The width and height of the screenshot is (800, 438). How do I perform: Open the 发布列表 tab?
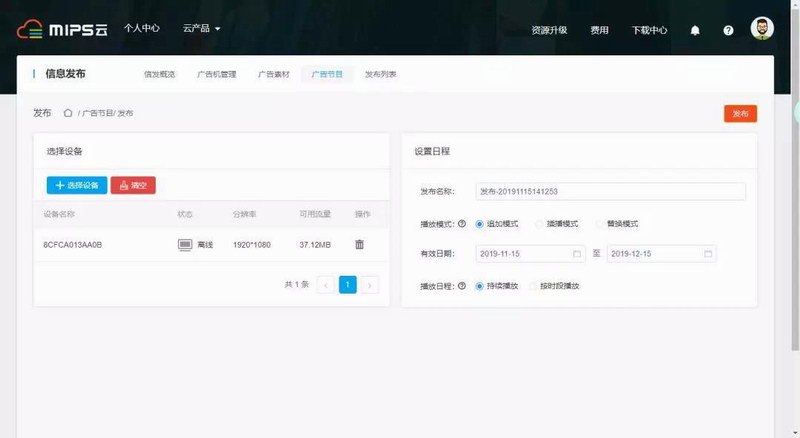[x=380, y=74]
